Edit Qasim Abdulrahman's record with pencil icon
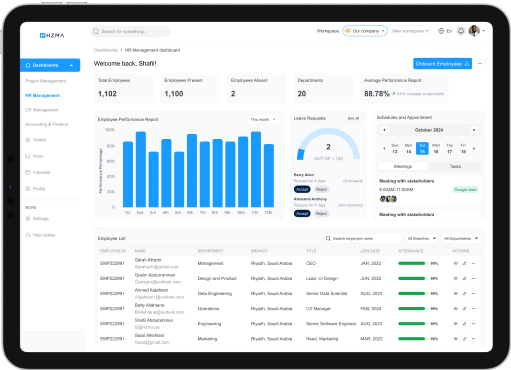Image resolution: width=511 pixels, height=370 pixels. (x=464, y=278)
